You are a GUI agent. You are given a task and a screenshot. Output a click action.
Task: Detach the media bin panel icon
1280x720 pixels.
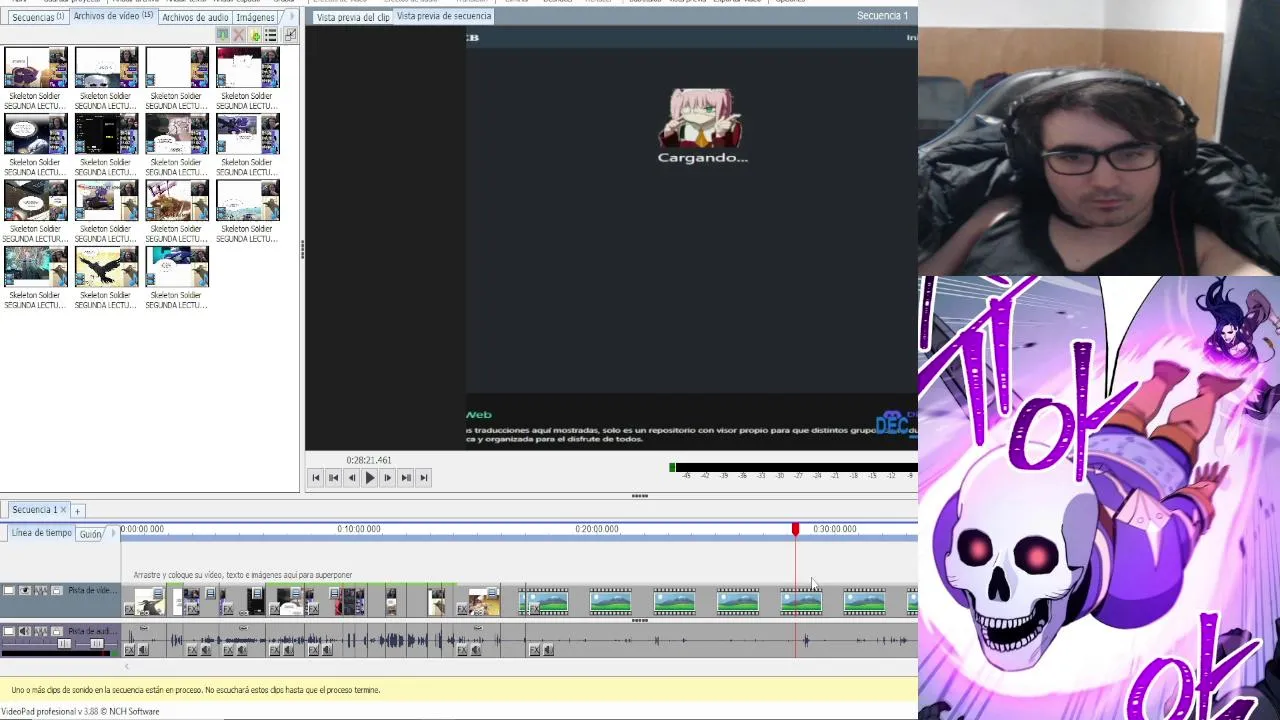click(x=290, y=35)
